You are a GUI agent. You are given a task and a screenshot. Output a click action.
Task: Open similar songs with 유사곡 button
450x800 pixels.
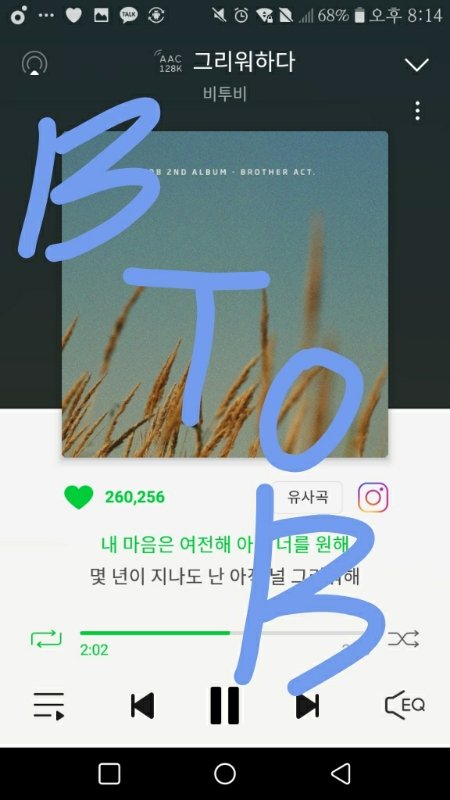coord(307,497)
